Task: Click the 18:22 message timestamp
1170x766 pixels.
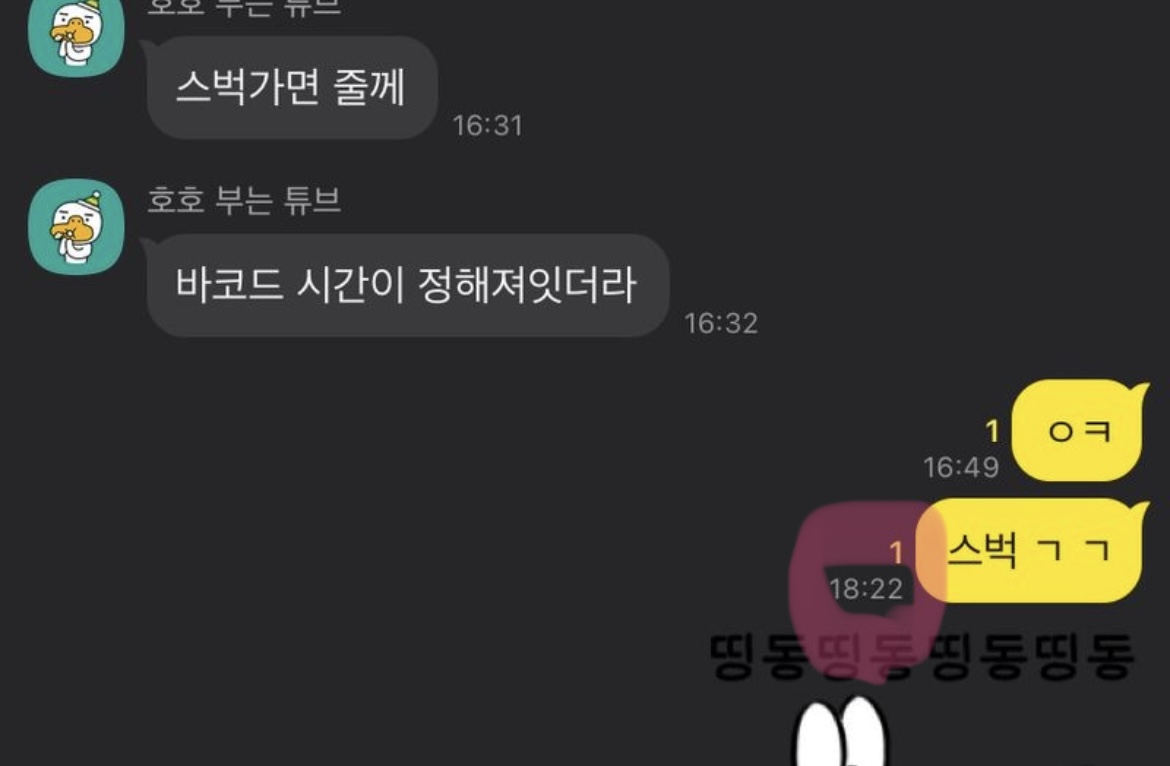Action: coord(866,589)
